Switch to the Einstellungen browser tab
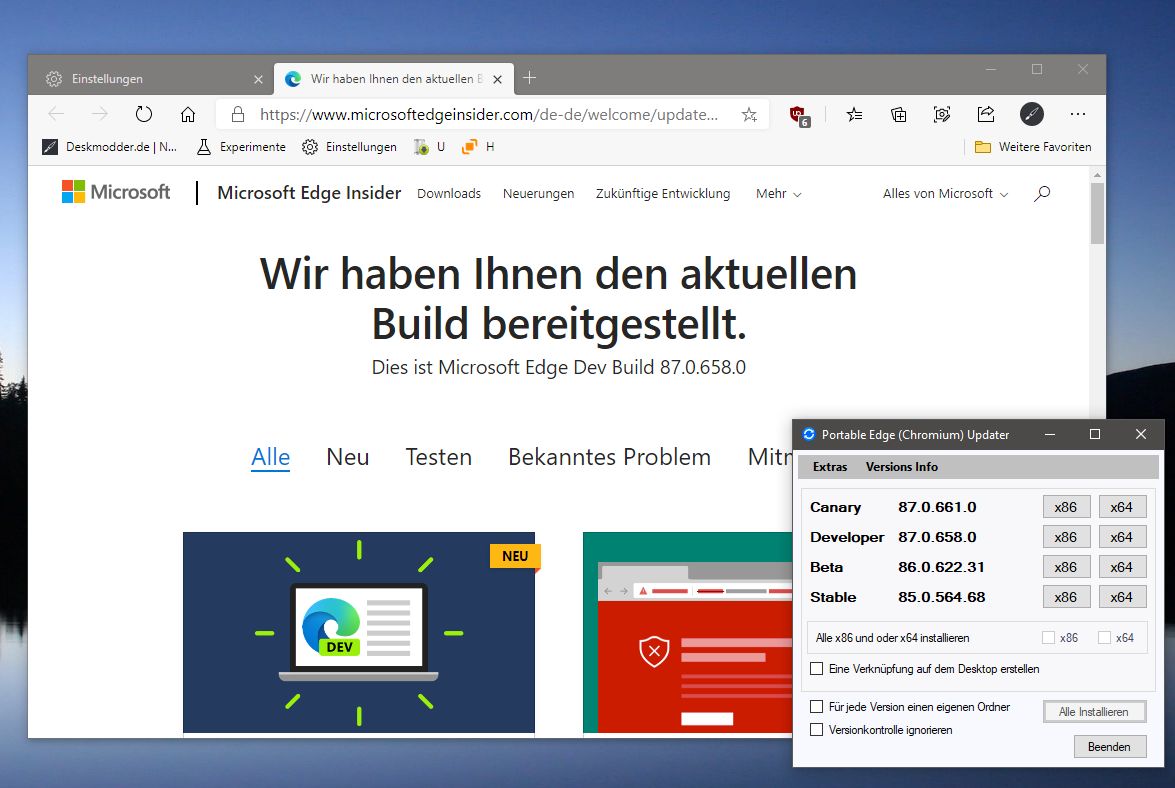The image size is (1175, 788). click(x=150, y=79)
